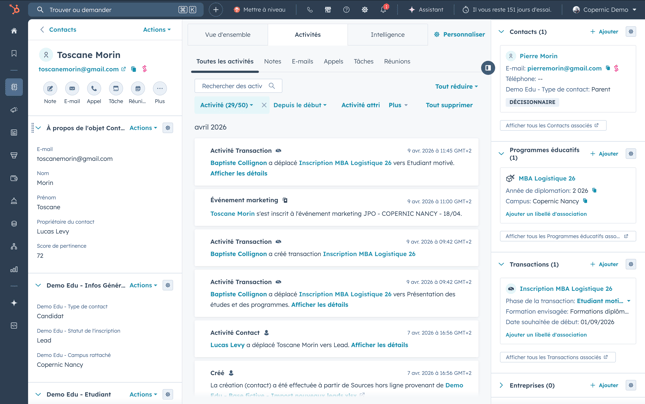The width and height of the screenshot is (645, 404).
Task: Open settings gear for Transactions (1) card
Action: click(x=631, y=264)
